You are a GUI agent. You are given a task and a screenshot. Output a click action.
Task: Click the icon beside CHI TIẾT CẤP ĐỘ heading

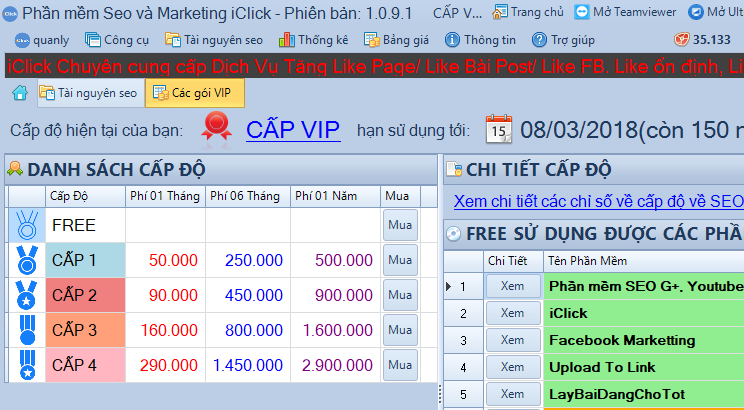point(455,169)
